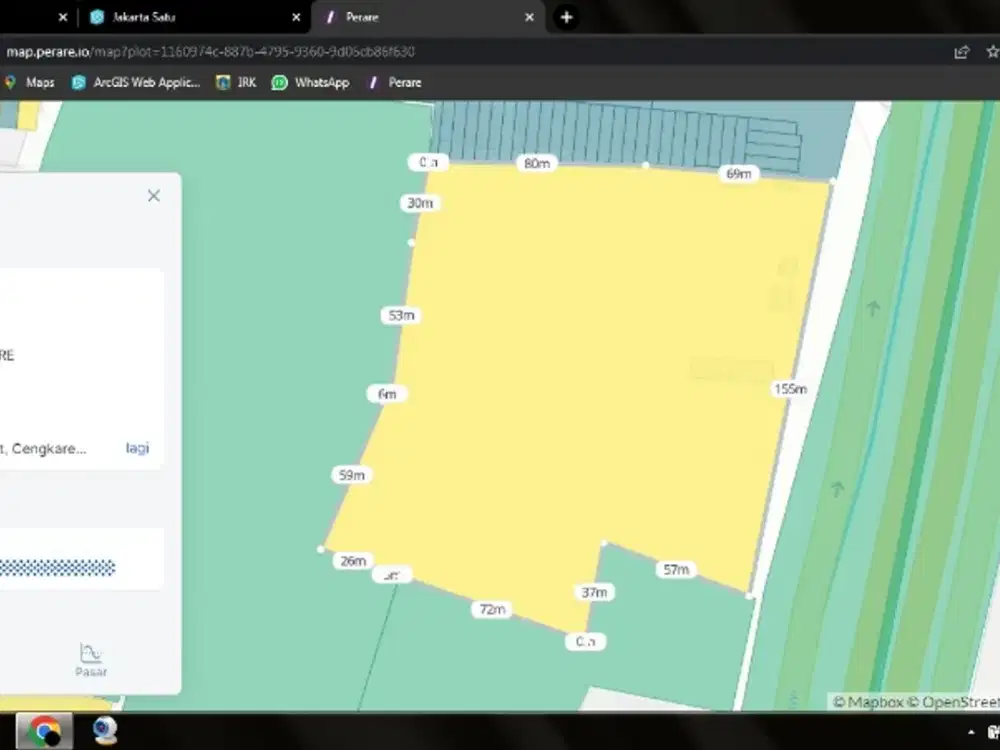Screen dimensions: 1000x750
Task: Open the ArcGIS Web Application bookmark
Action: point(136,83)
